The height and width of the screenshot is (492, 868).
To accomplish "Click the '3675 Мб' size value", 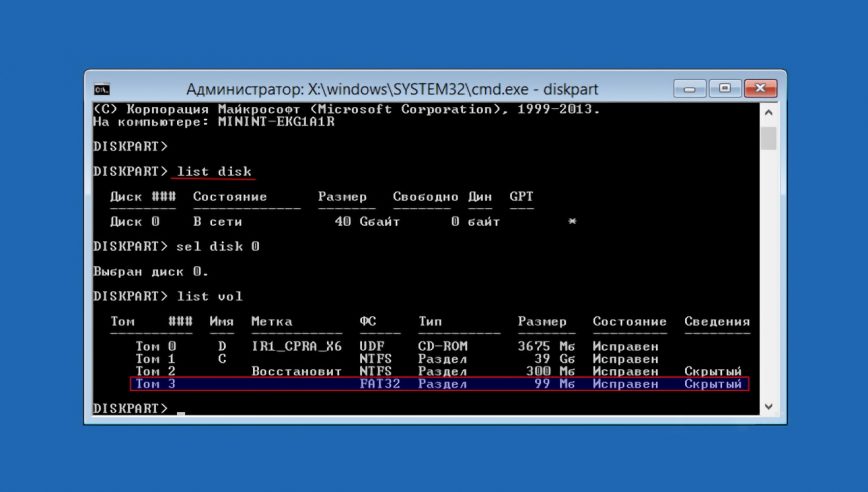I will (x=546, y=346).
